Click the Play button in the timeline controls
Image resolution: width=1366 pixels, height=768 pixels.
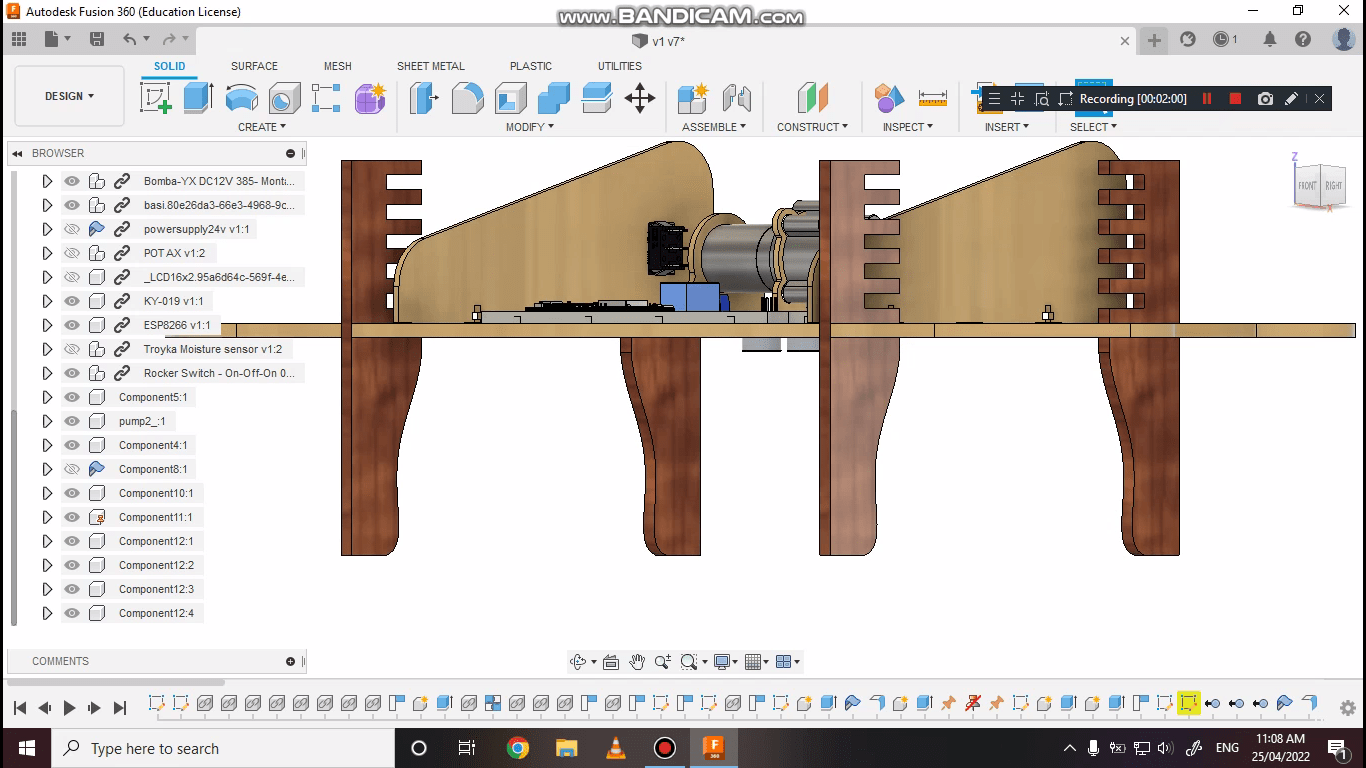(x=69, y=707)
